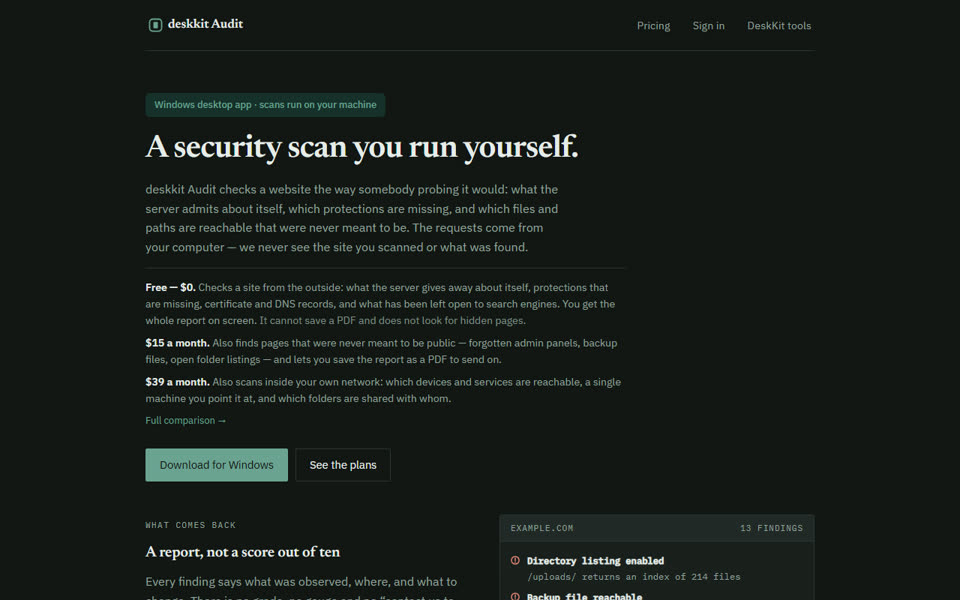Click Download for Windows button

[217, 465]
